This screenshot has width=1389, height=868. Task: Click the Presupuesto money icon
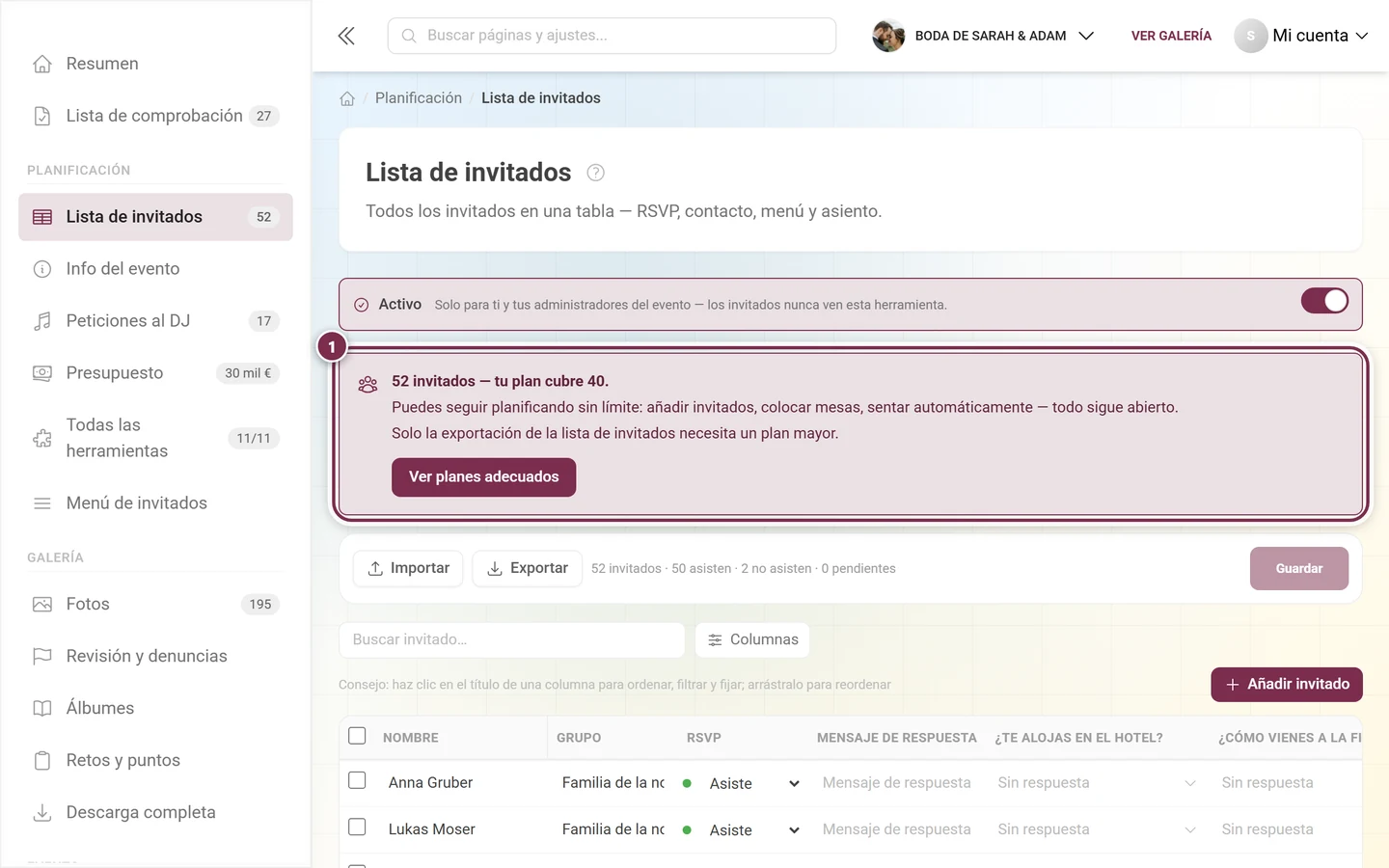42,373
